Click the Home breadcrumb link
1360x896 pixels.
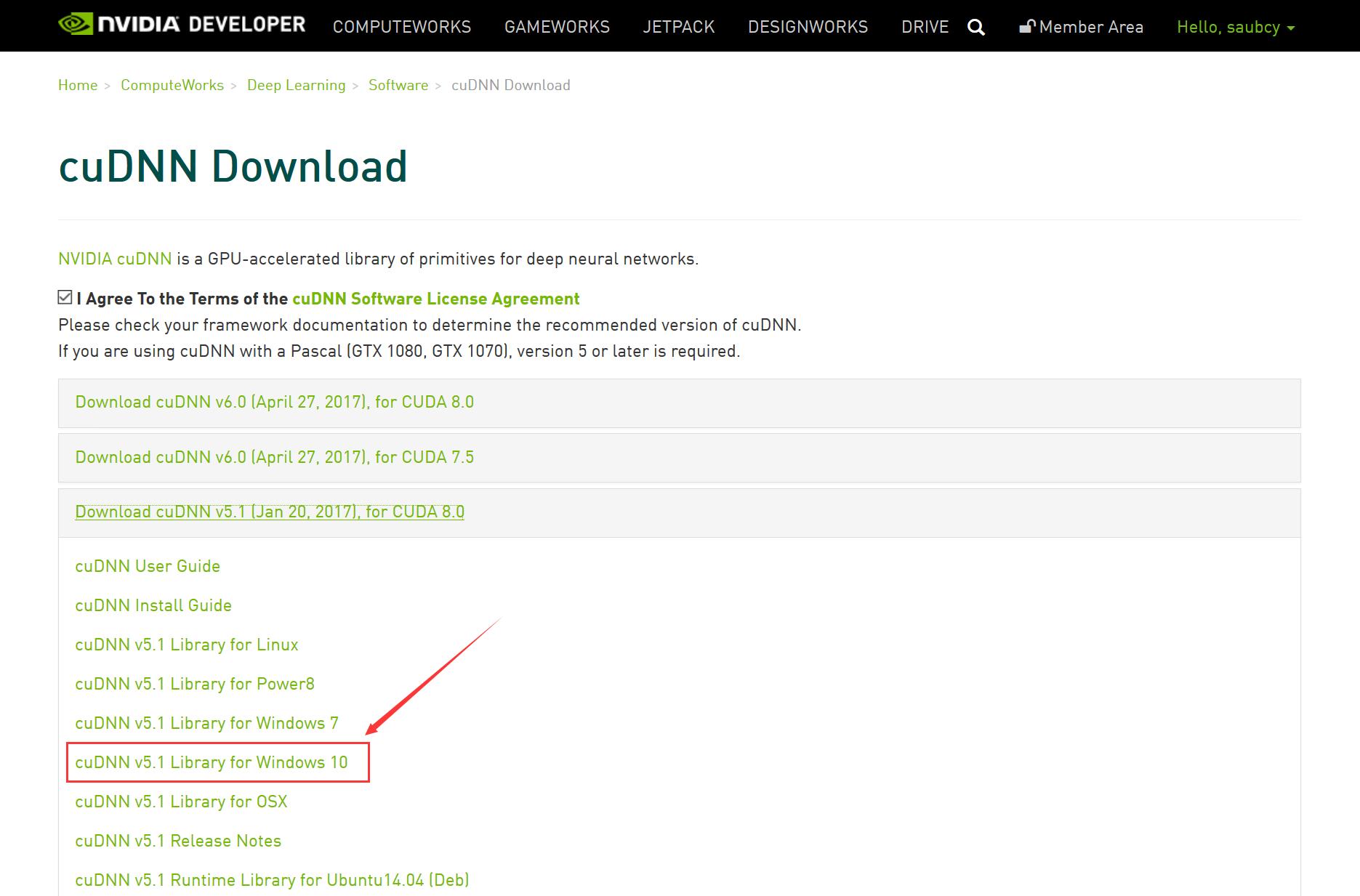(78, 85)
